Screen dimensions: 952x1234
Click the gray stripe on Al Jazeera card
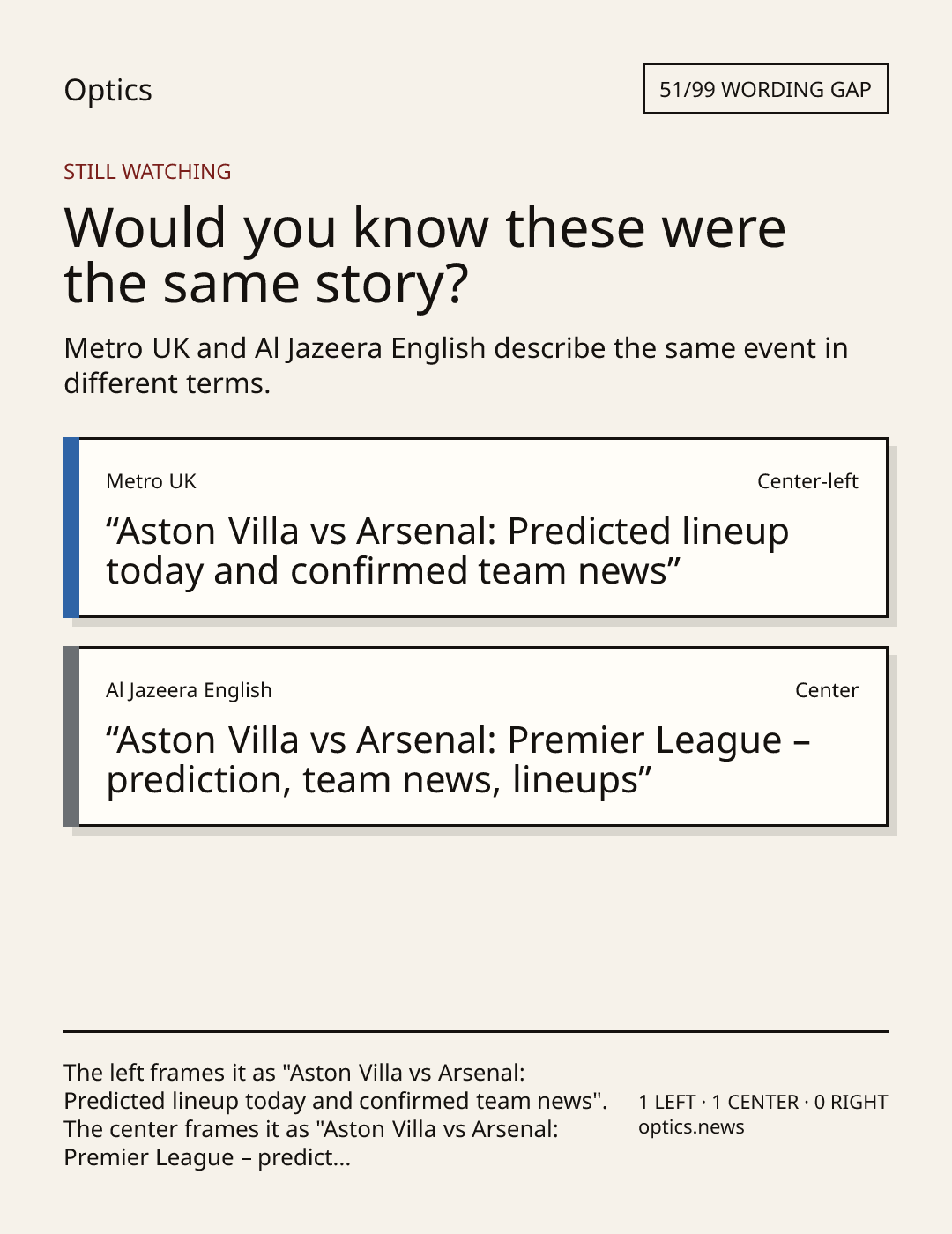[71, 736]
